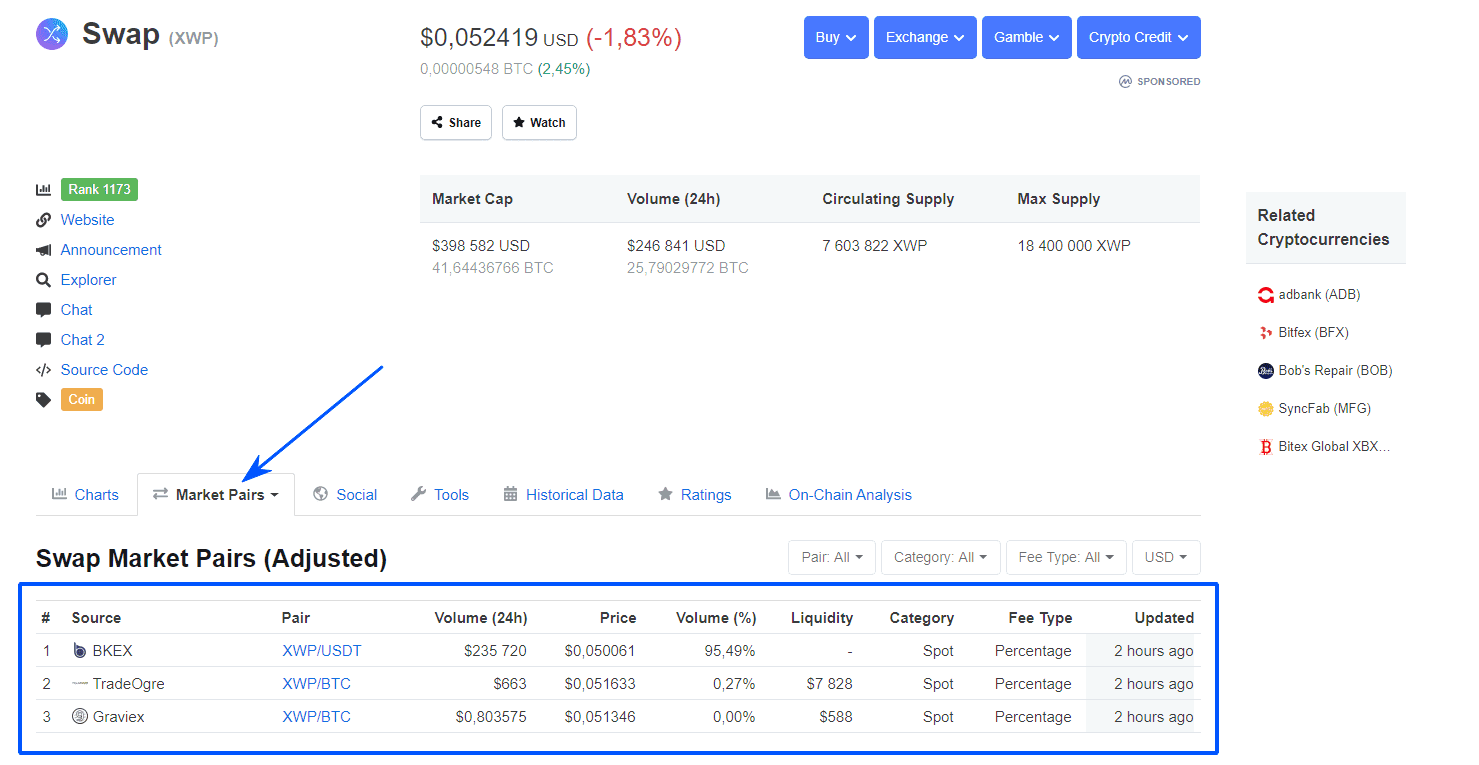
Task: Click the BKEX exchange logo icon
Action: click(x=80, y=651)
